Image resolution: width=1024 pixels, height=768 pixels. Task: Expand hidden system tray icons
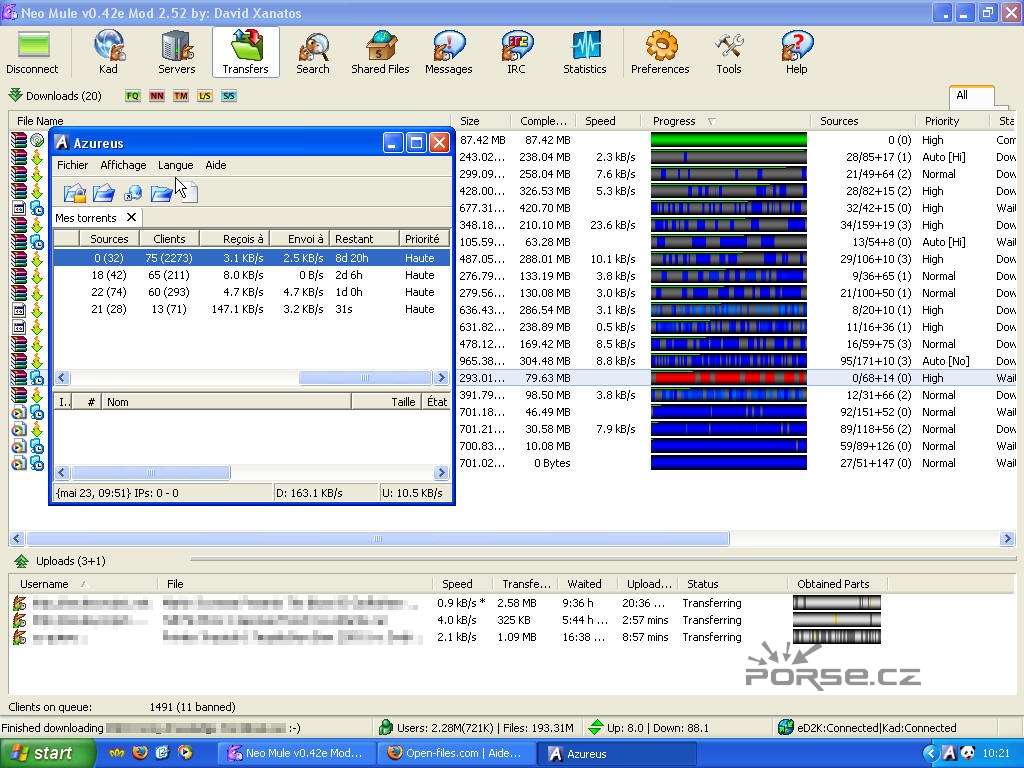(931, 753)
